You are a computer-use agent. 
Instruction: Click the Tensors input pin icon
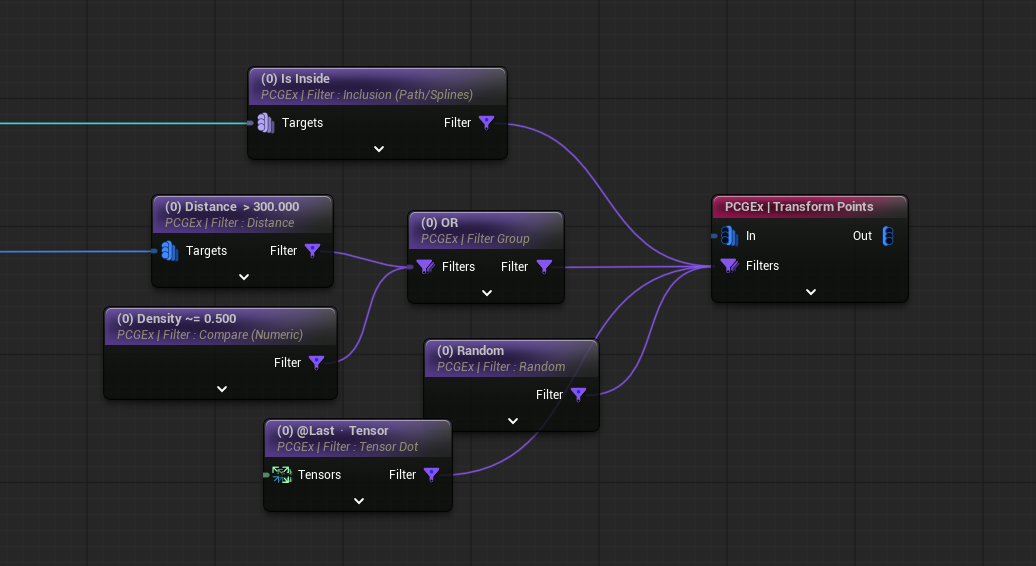click(282, 475)
